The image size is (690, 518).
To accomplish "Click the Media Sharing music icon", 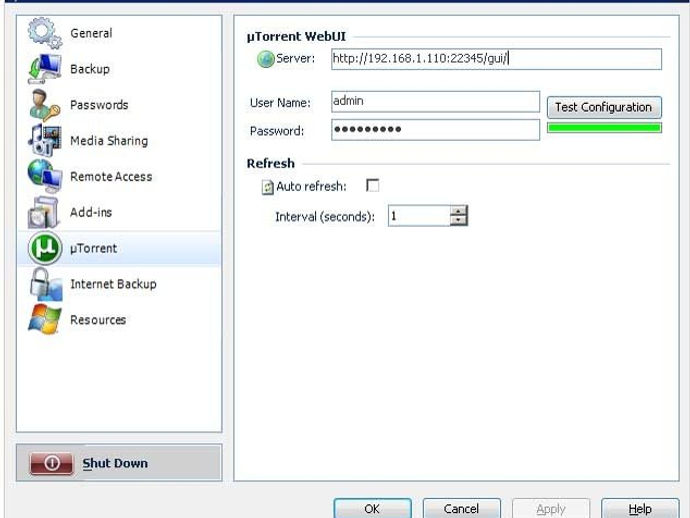I will 45,140.
